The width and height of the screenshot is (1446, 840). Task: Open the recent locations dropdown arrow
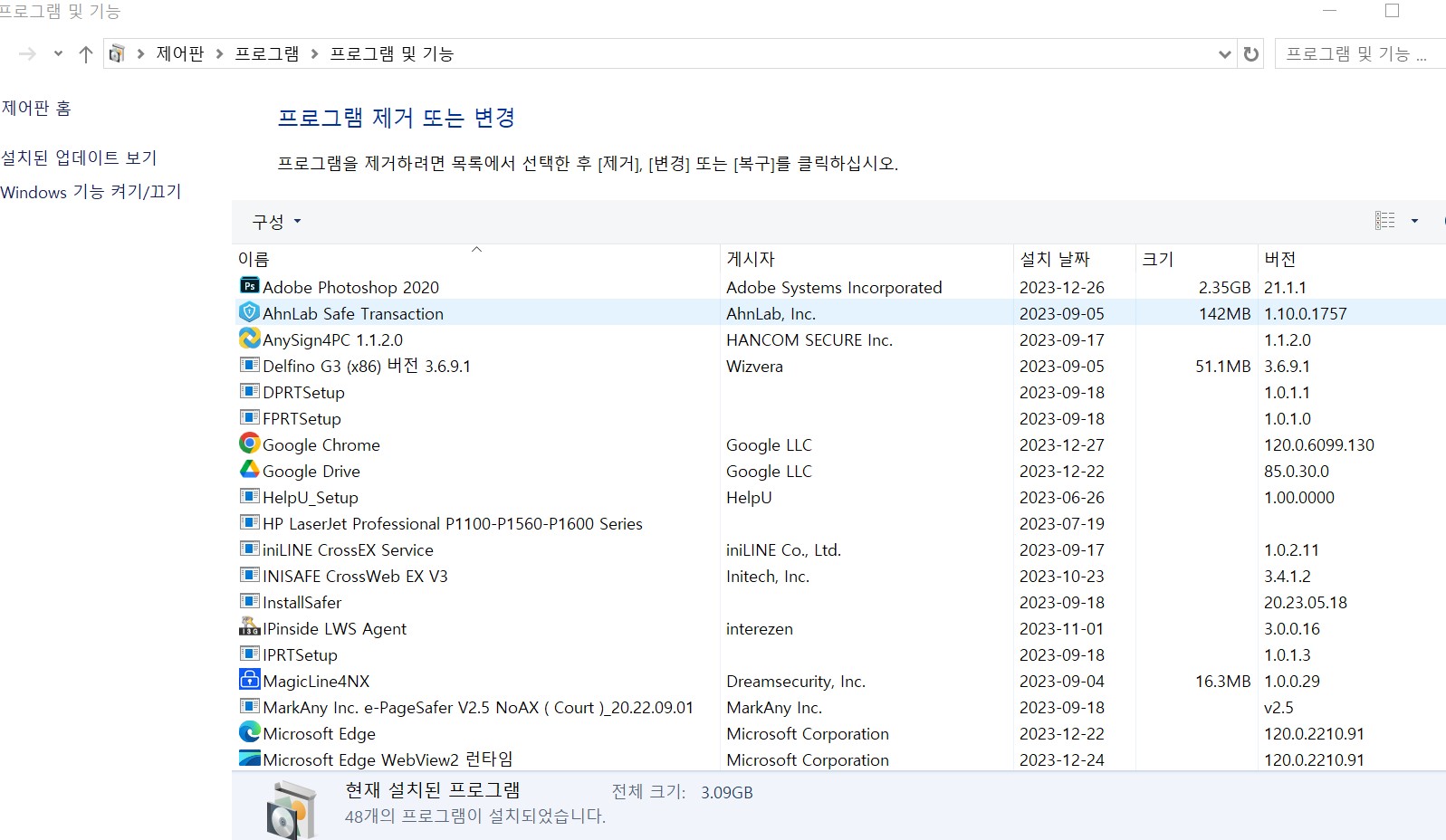tap(58, 54)
